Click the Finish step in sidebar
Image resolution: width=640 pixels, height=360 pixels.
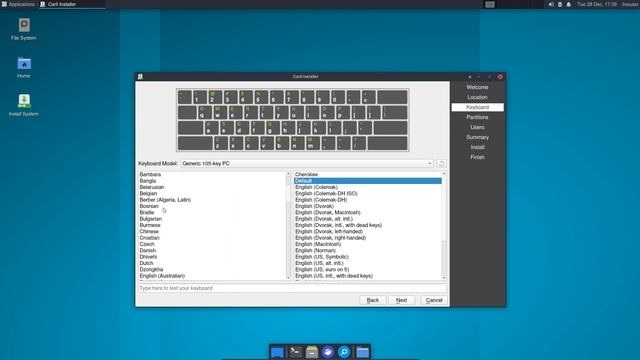[477, 157]
